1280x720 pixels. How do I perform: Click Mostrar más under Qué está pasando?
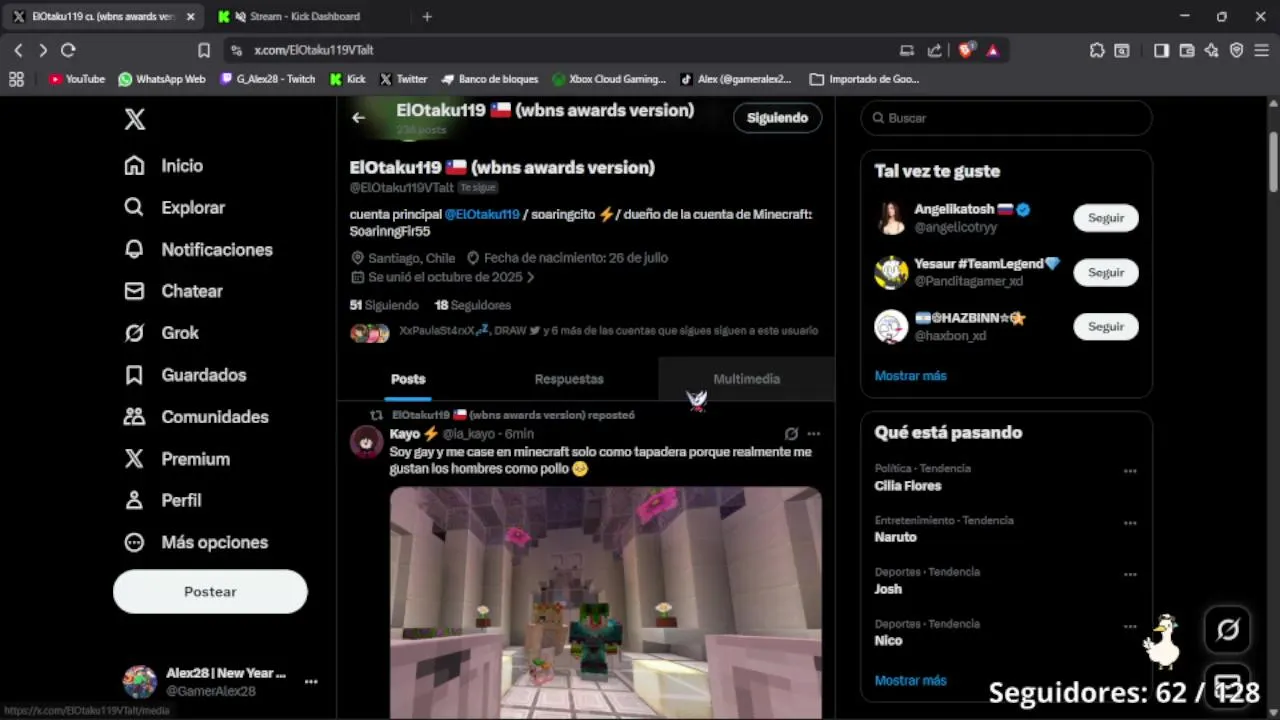point(910,680)
